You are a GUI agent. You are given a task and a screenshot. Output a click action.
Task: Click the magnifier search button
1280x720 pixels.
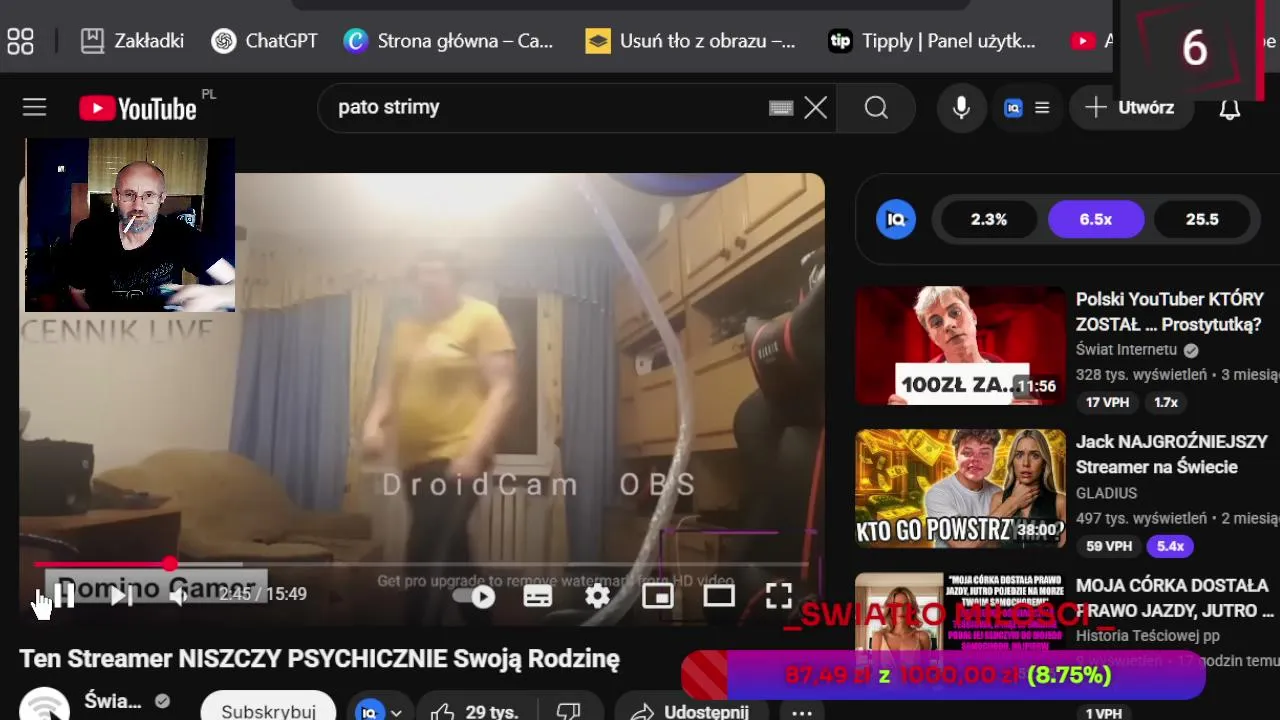[x=876, y=108]
